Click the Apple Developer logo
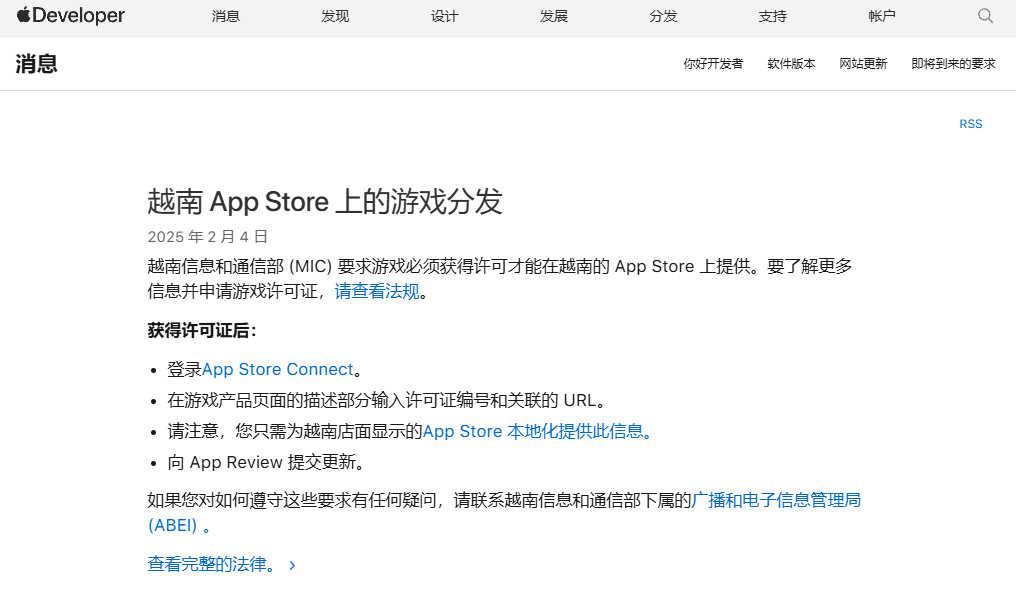This screenshot has width=1016, height=592. (70, 16)
